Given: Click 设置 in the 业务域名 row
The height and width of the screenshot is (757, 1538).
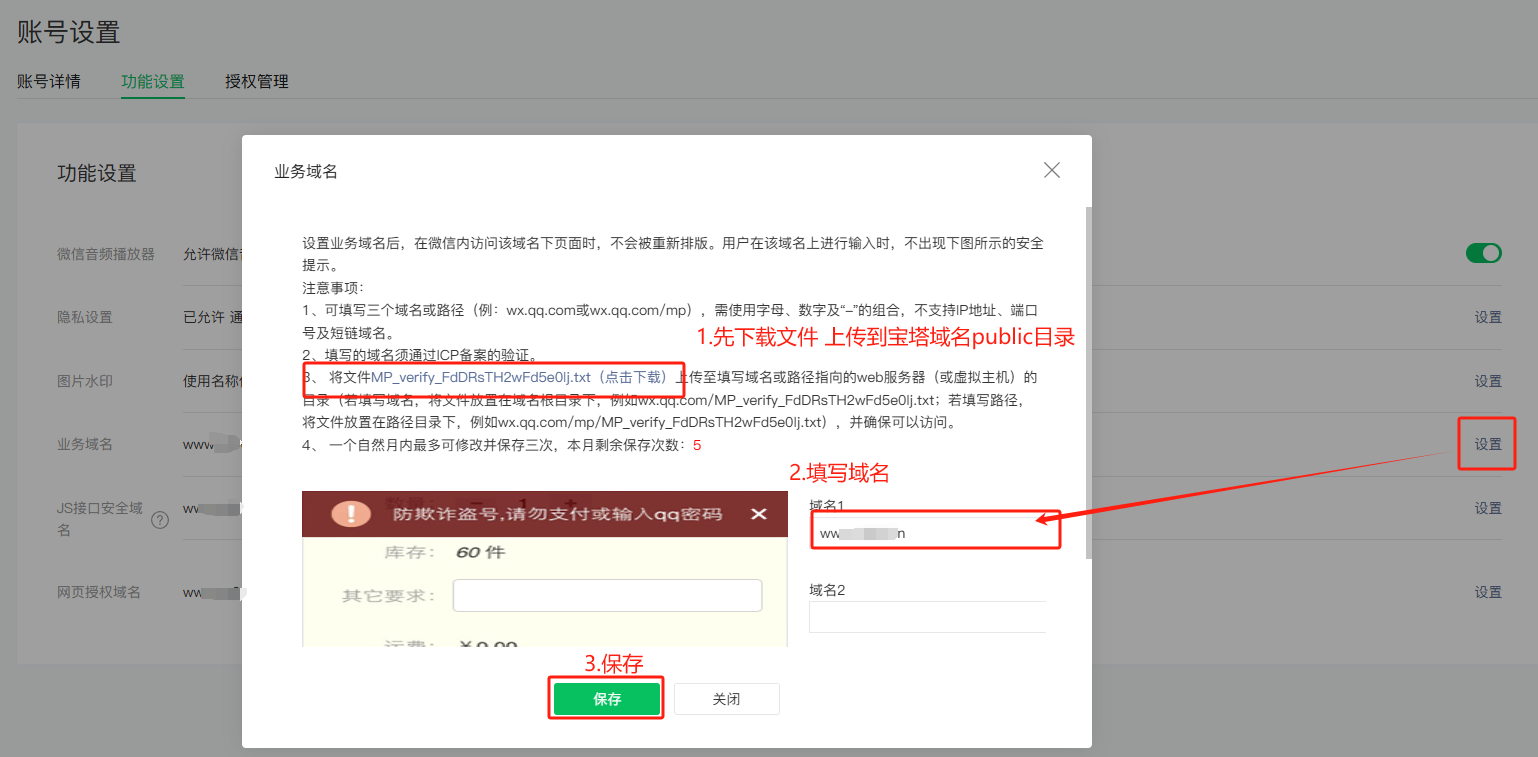Looking at the screenshot, I should 1487,444.
